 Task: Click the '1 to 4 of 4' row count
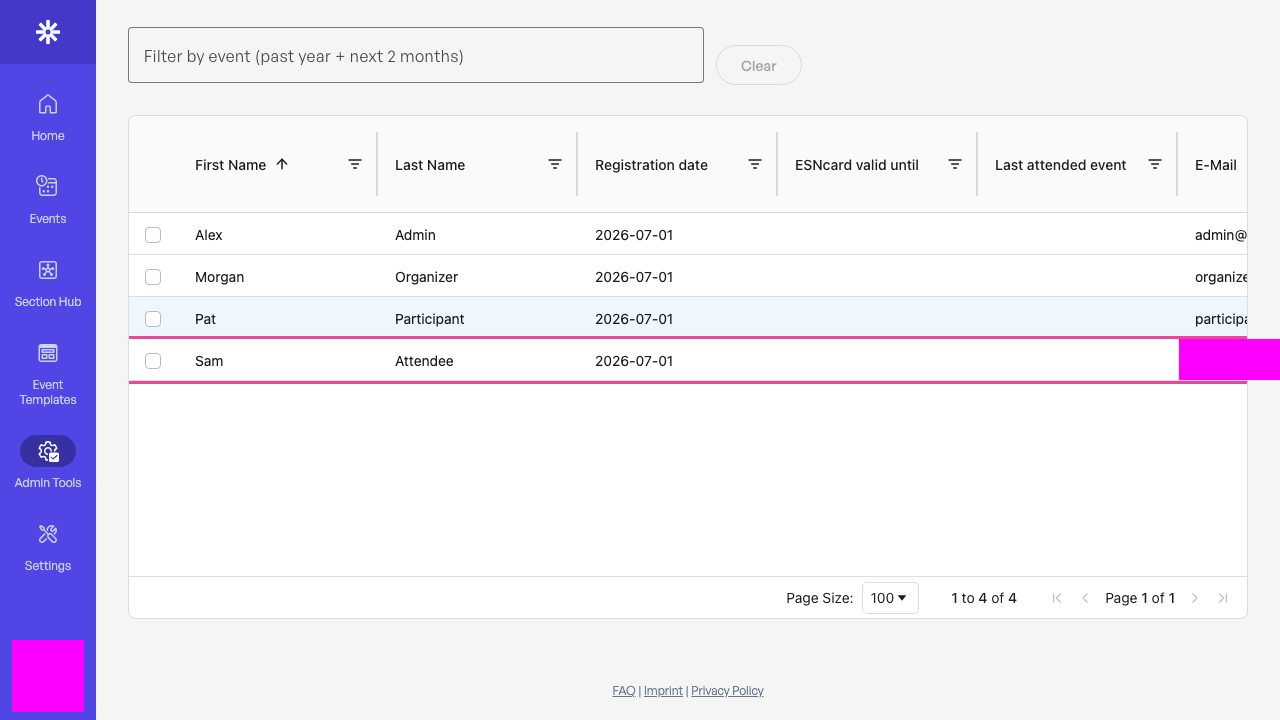(984, 598)
